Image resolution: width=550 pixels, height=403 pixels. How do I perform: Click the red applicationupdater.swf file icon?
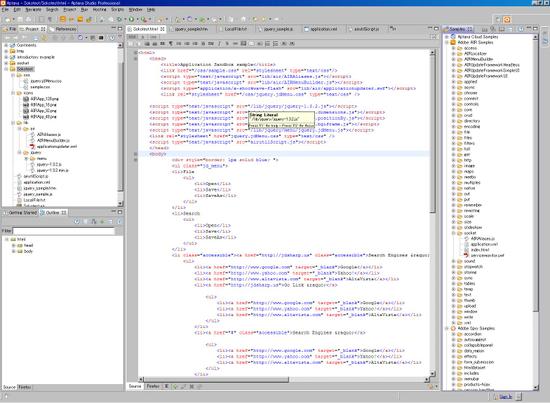[32, 146]
